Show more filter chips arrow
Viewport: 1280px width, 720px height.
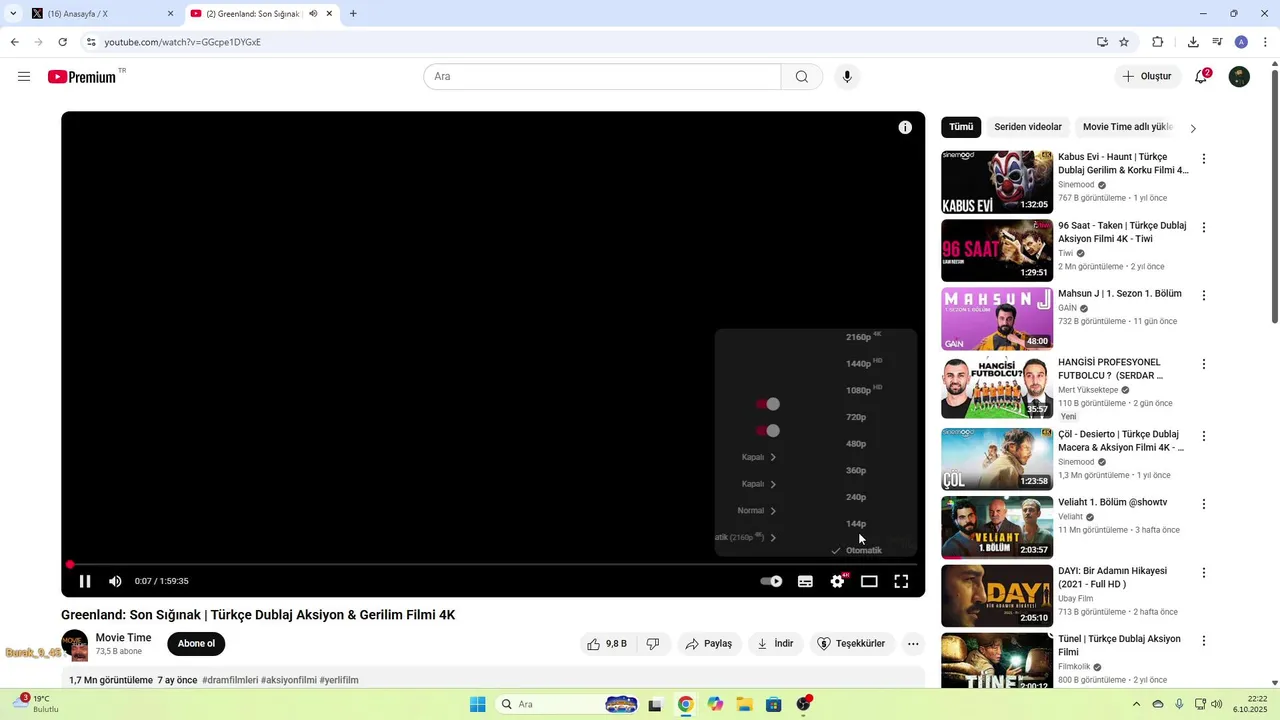coord(1192,128)
